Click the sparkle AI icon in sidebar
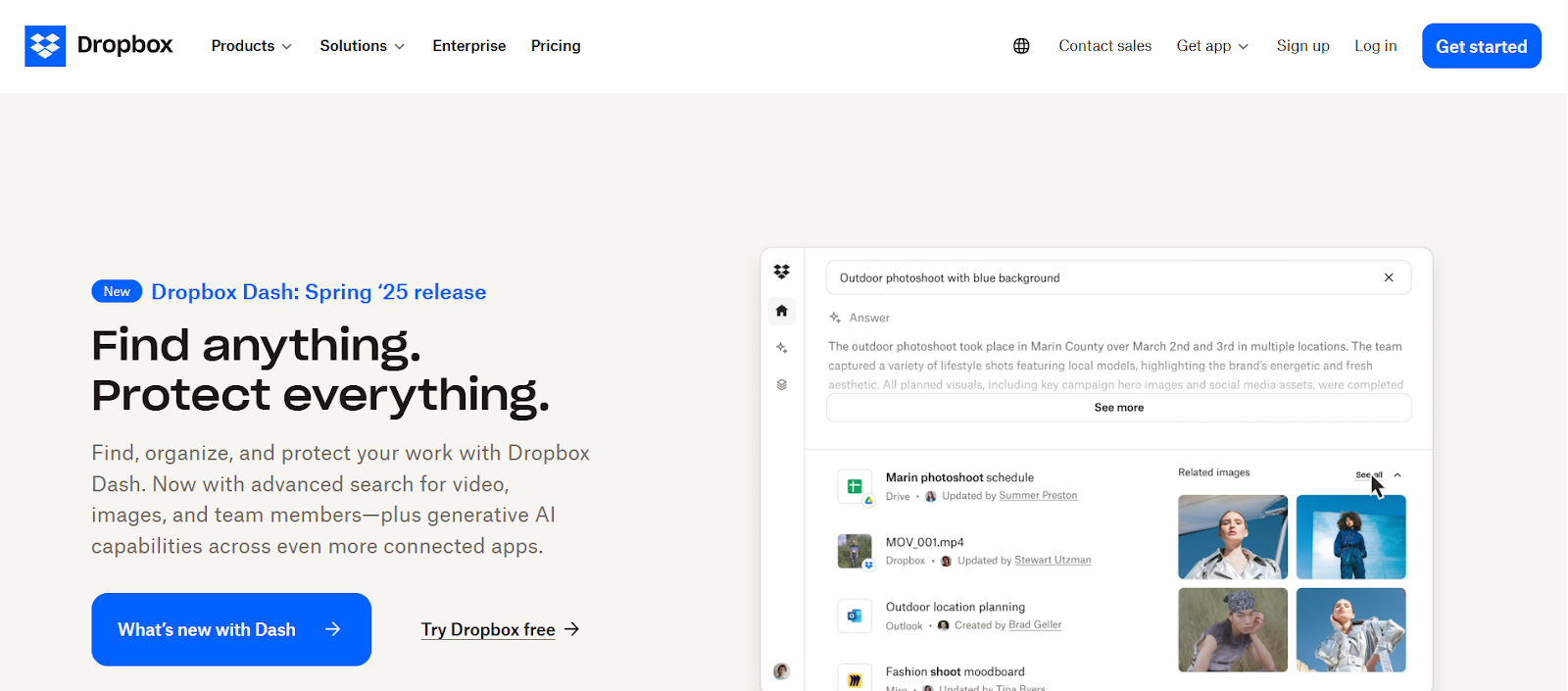The height and width of the screenshot is (691, 1568). pyautogui.click(x=781, y=348)
